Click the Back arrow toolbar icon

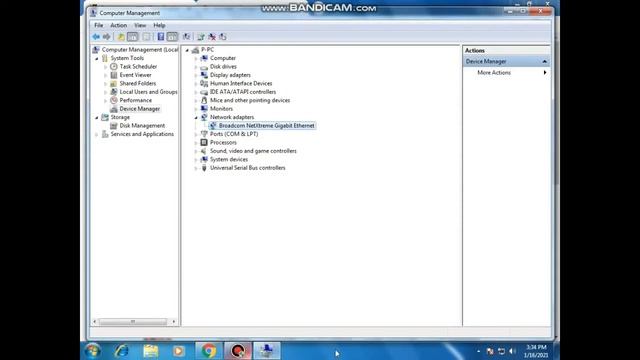click(96, 37)
